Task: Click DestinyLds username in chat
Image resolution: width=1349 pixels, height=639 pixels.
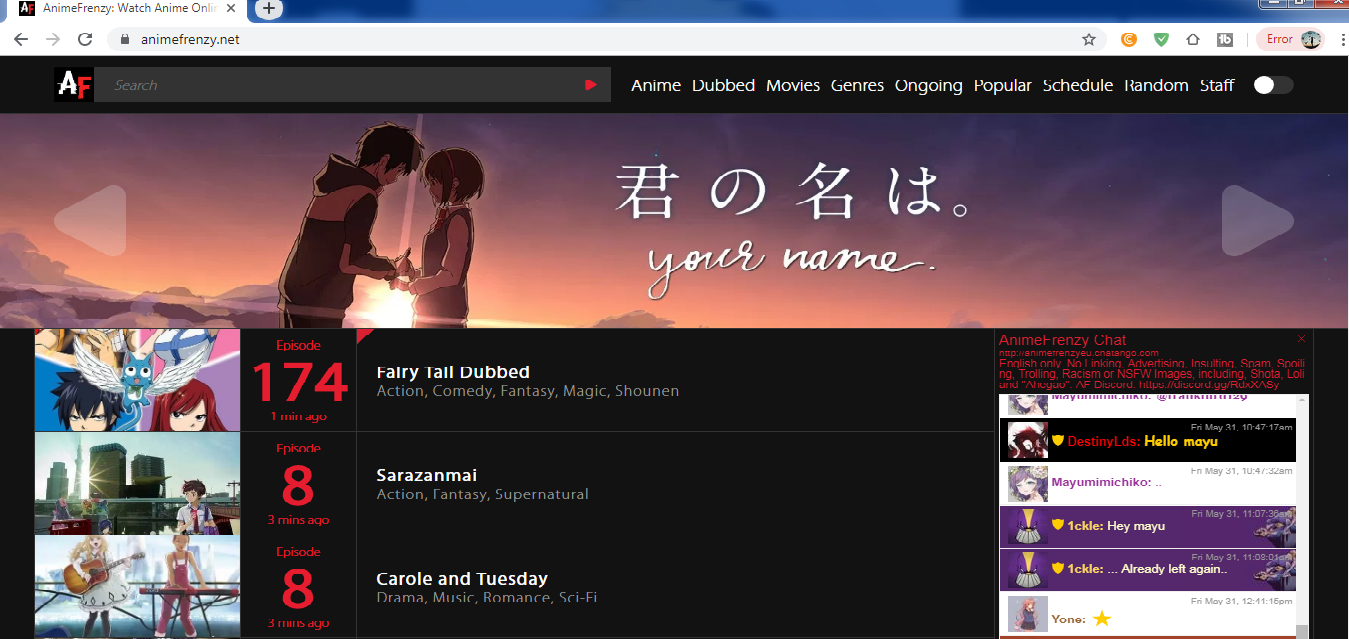Action: [x=1103, y=441]
